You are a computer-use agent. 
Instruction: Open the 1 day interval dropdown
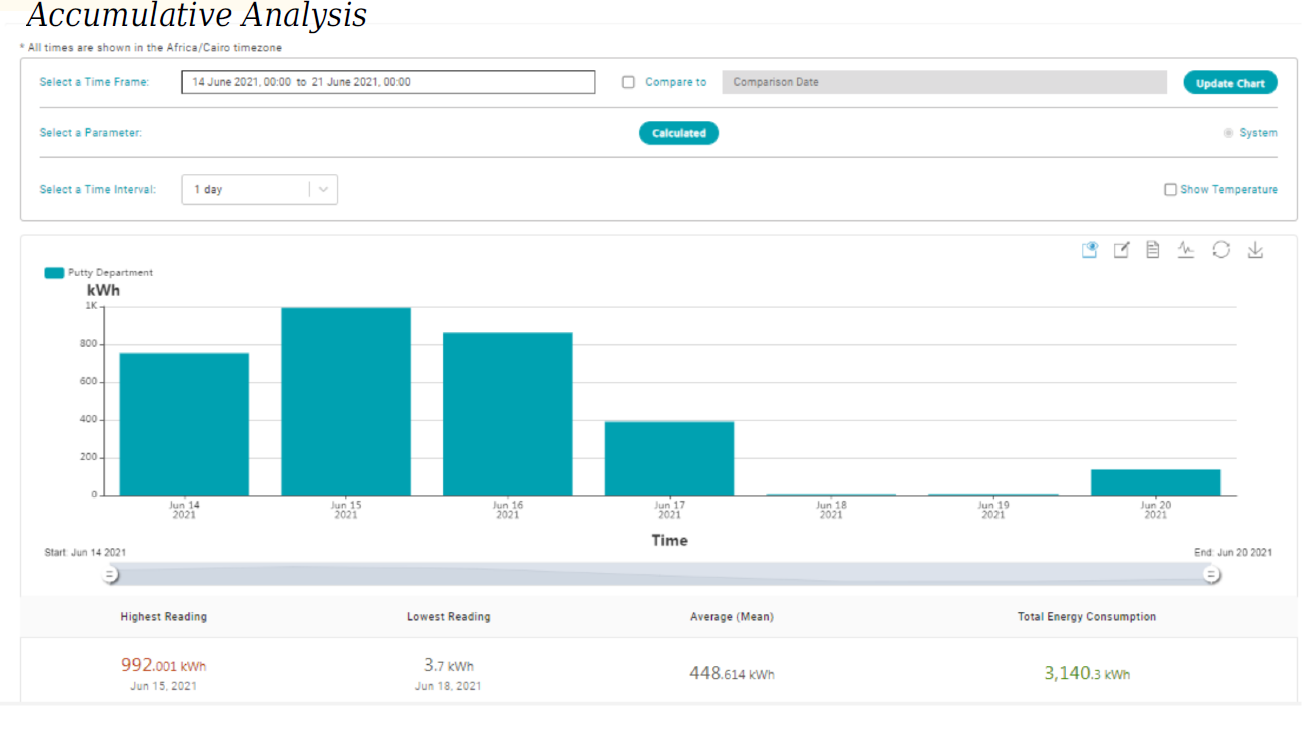pos(246,190)
